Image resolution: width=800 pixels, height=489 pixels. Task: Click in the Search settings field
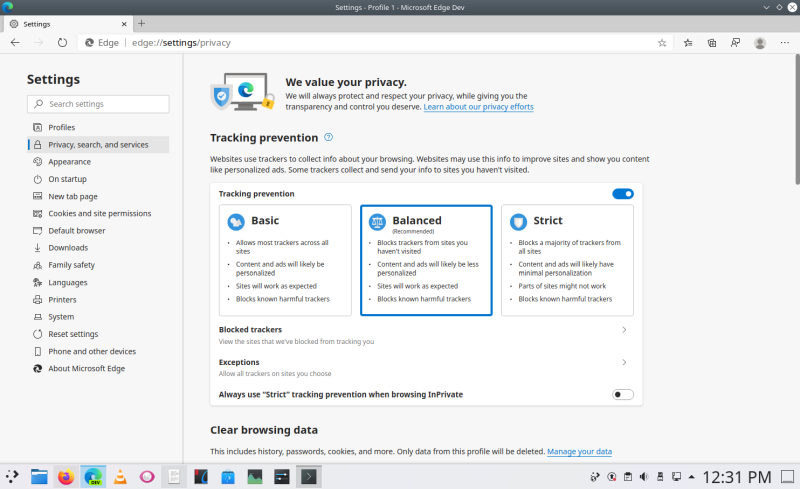98,104
